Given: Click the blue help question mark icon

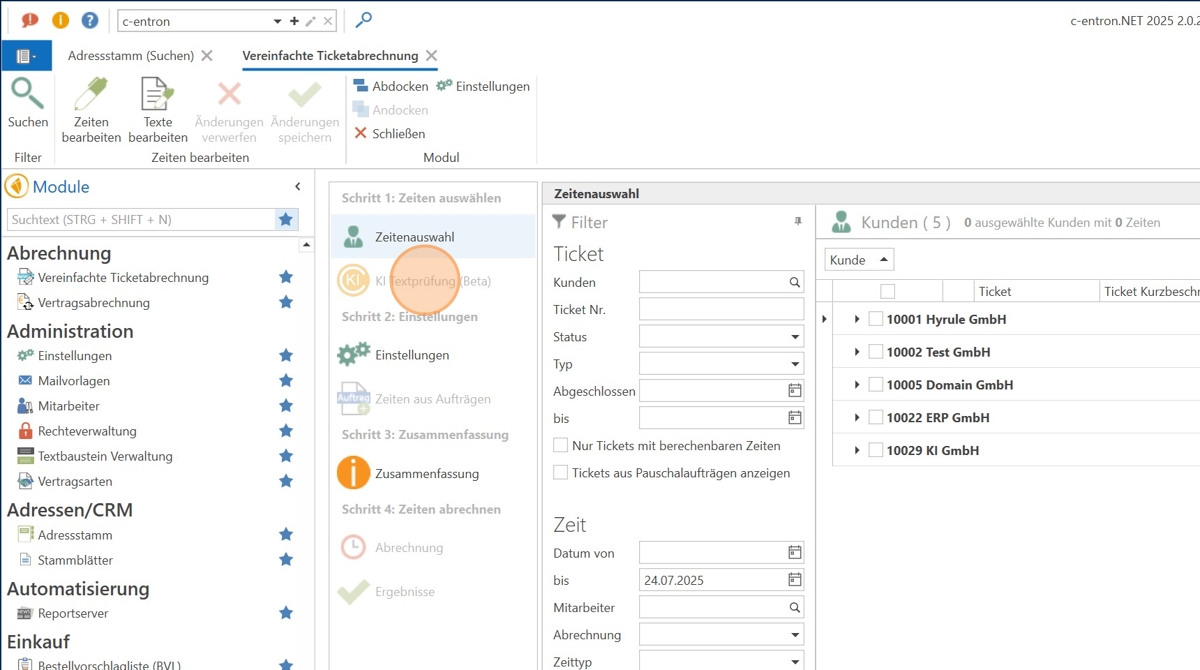Looking at the screenshot, I should click(90, 20).
